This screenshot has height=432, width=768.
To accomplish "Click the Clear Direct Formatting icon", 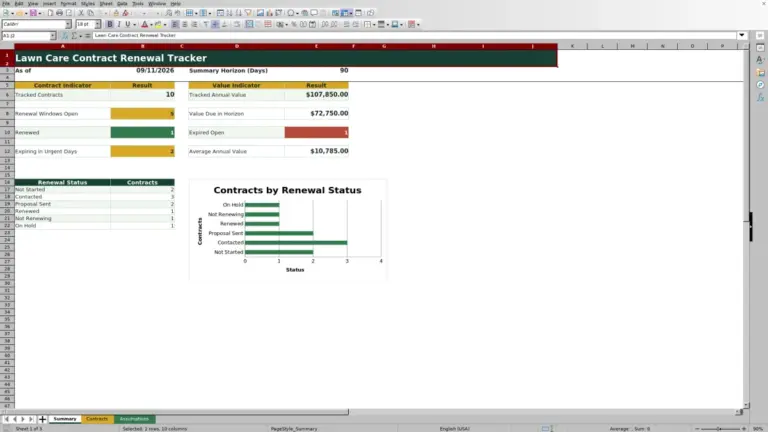I will (125, 13).
